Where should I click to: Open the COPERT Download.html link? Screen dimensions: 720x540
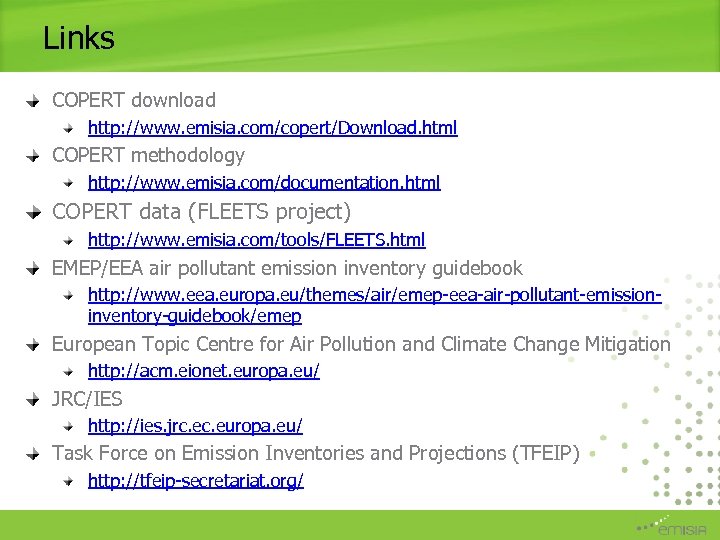coord(272,128)
